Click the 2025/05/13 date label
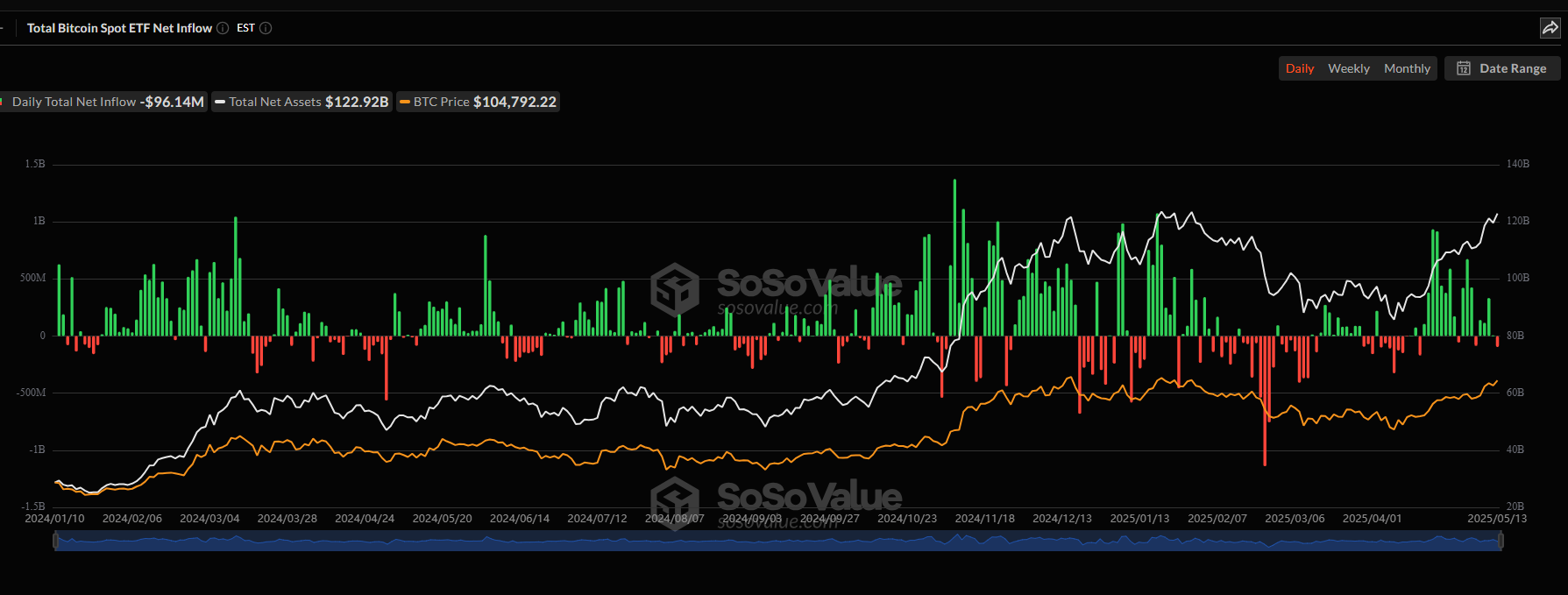 pos(1497,519)
